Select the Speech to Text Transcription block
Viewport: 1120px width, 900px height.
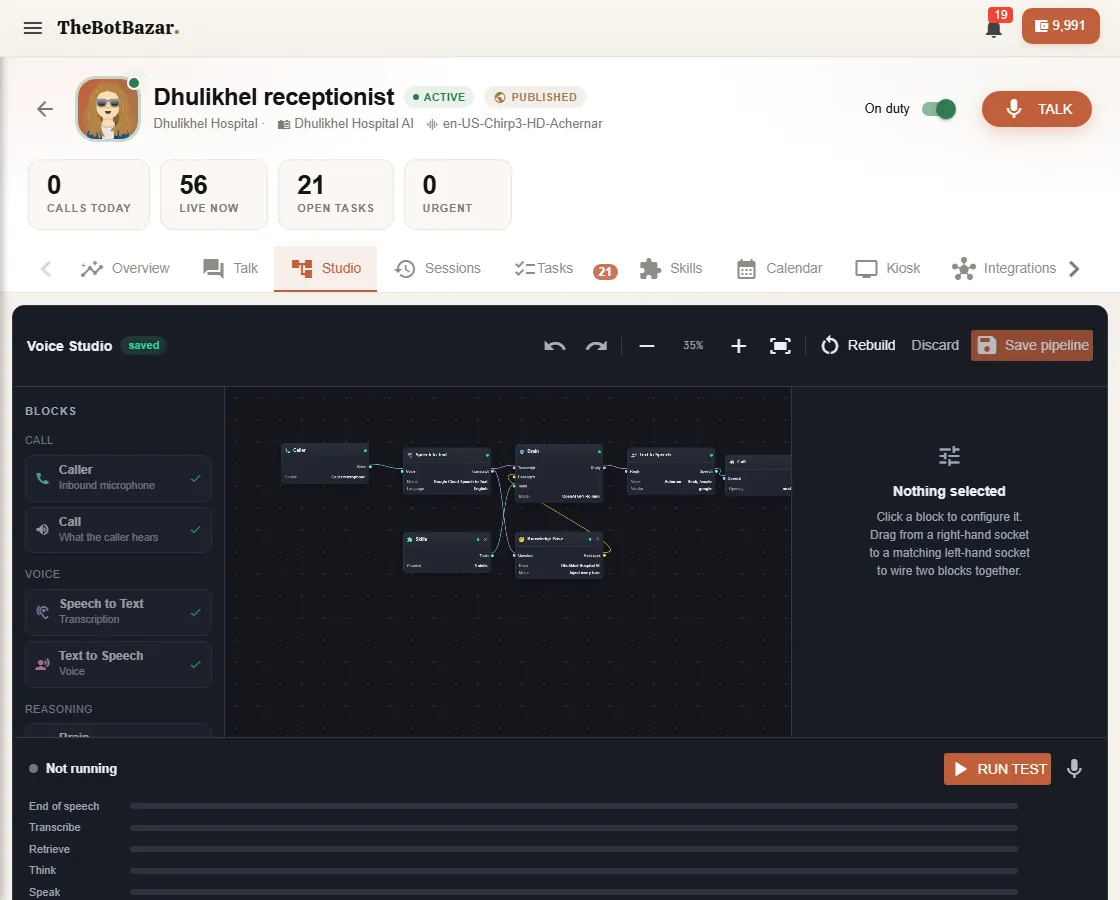[x=119, y=612]
